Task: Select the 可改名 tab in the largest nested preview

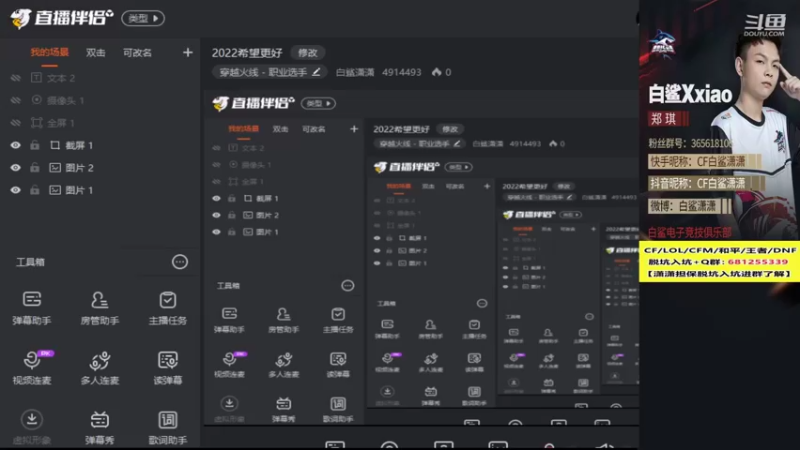Action: tap(314, 129)
